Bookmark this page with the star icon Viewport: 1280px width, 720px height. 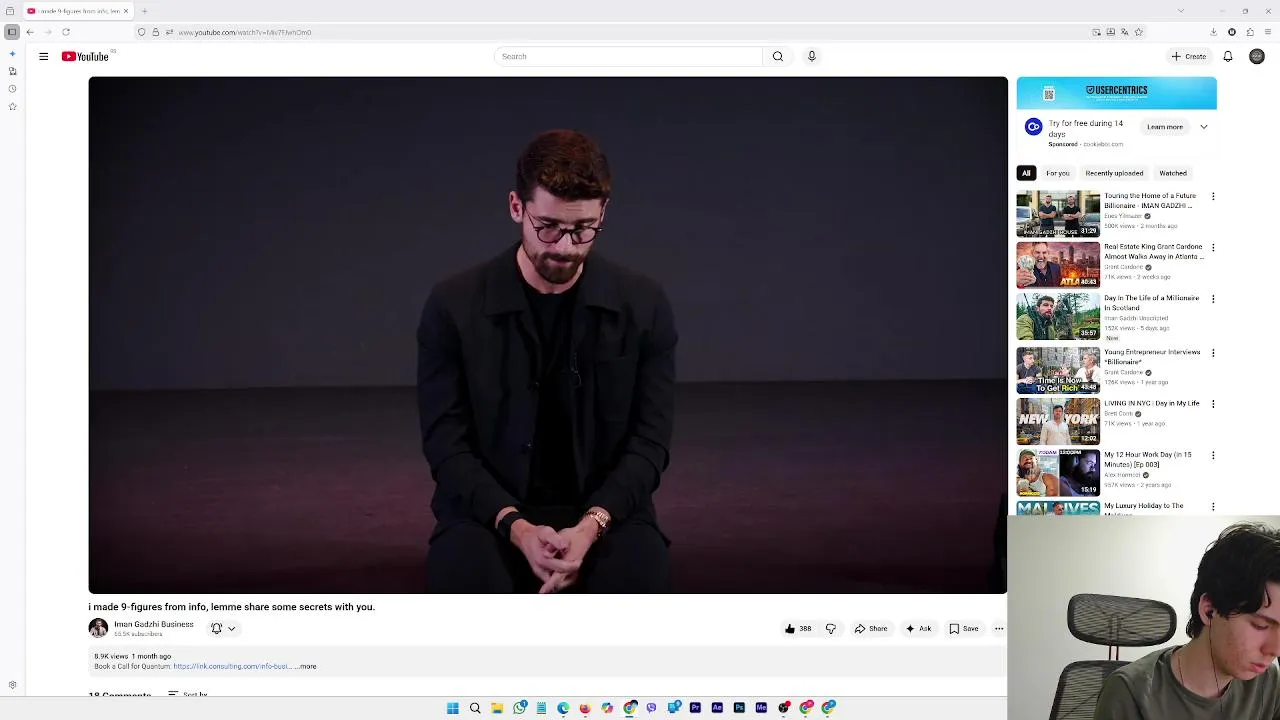pos(1138,32)
